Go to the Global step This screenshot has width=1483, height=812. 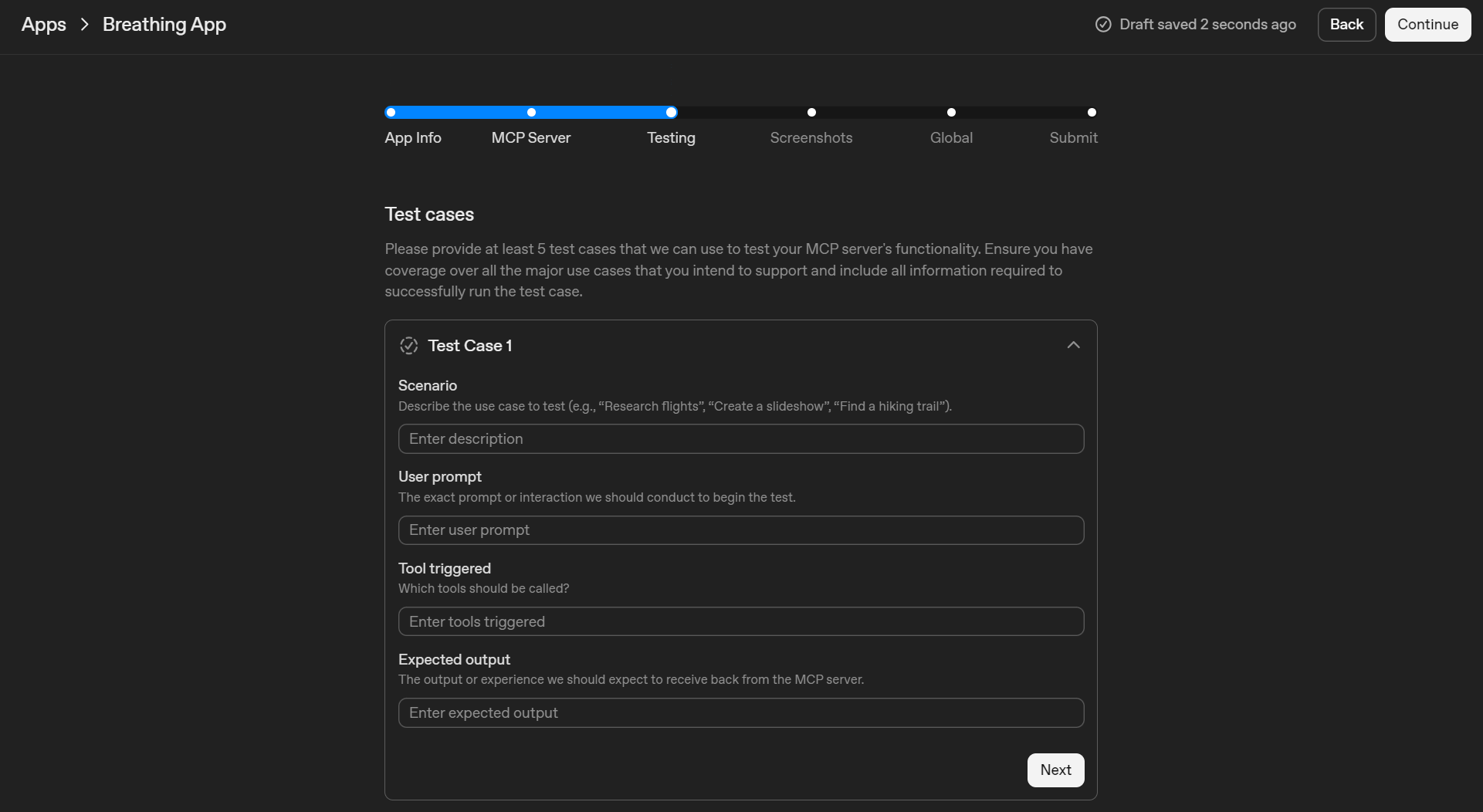(x=951, y=137)
